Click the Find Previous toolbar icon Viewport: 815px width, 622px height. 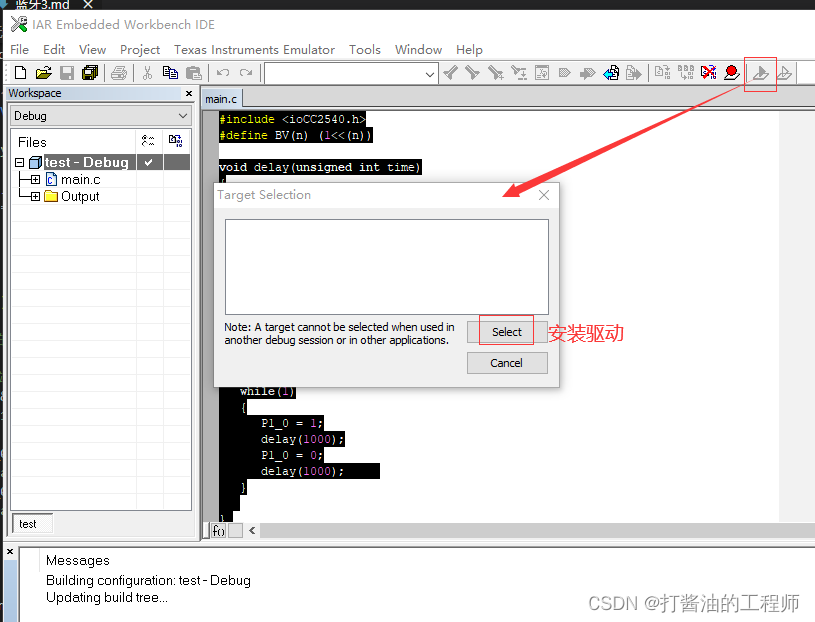(x=450, y=73)
